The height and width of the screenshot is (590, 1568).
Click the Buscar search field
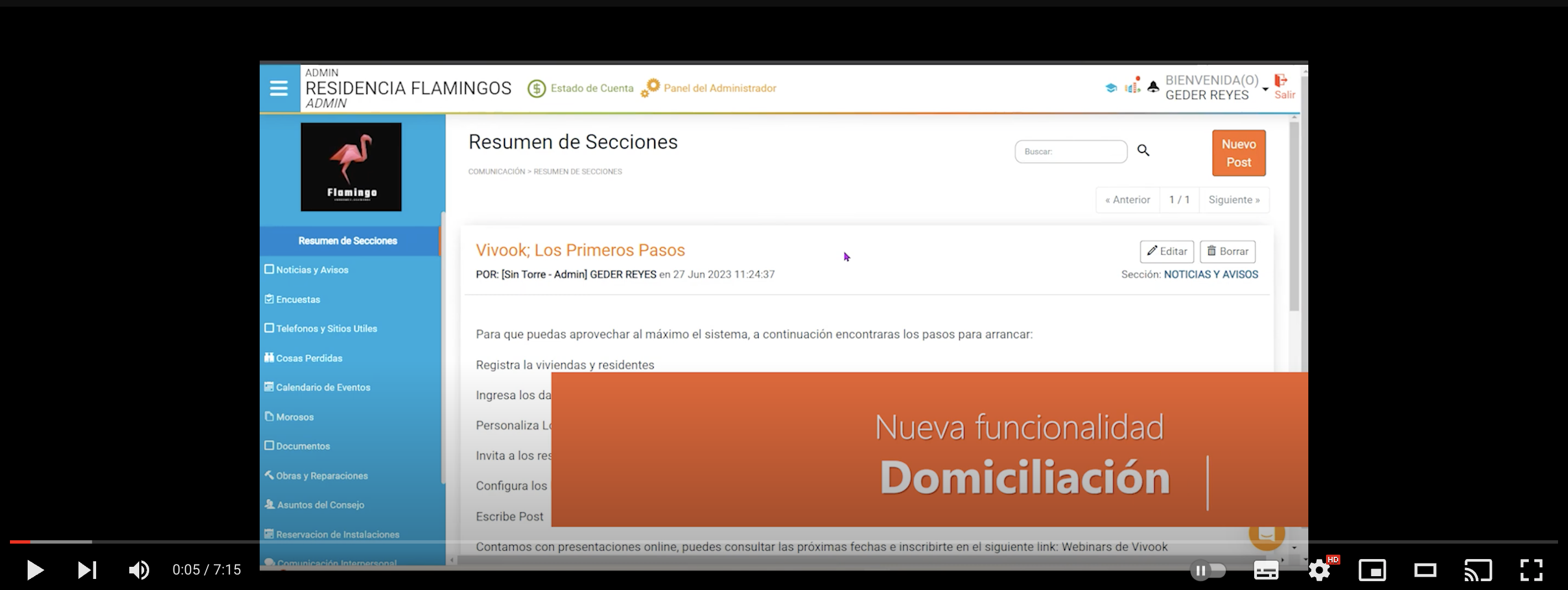coord(1071,151)
